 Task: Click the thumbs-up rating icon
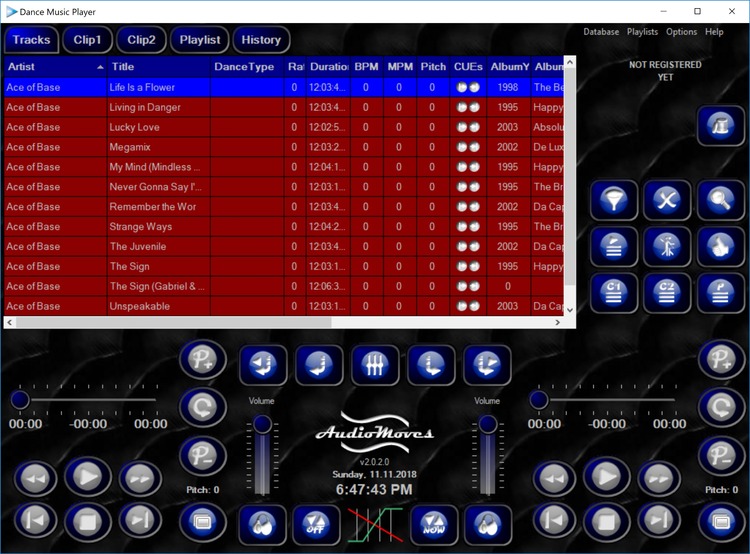point(721,246)
